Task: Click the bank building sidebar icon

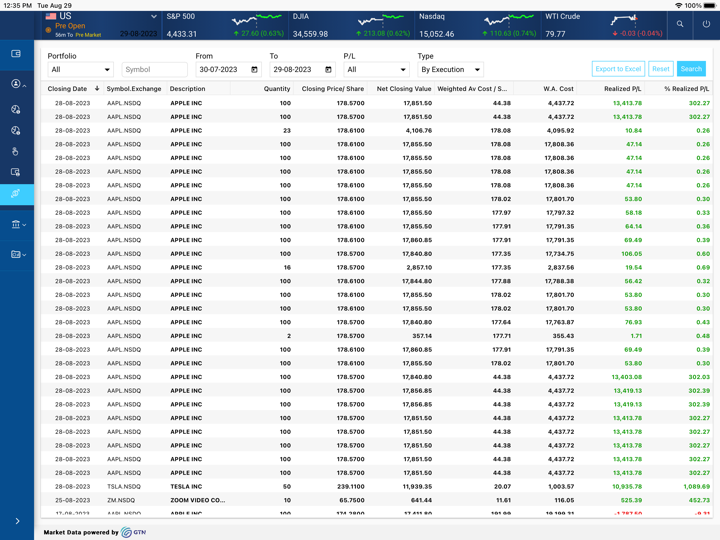Action: [16, 225]
